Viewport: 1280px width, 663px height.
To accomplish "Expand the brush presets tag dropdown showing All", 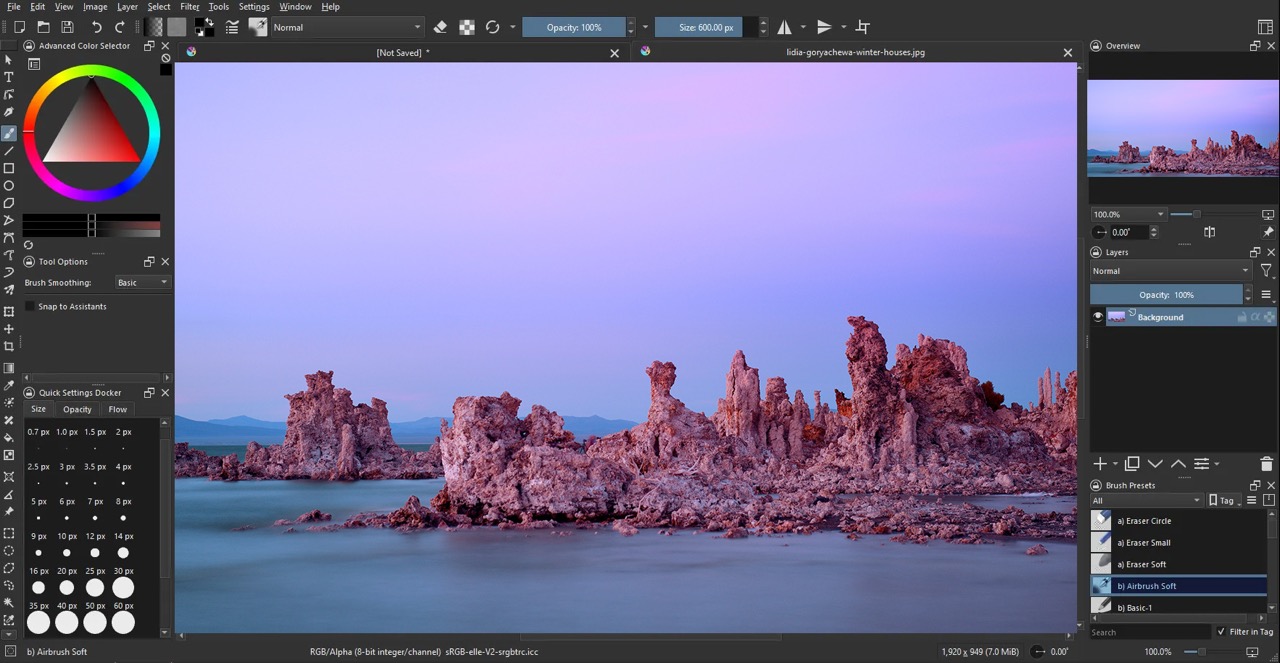I will coord(1146,499).
